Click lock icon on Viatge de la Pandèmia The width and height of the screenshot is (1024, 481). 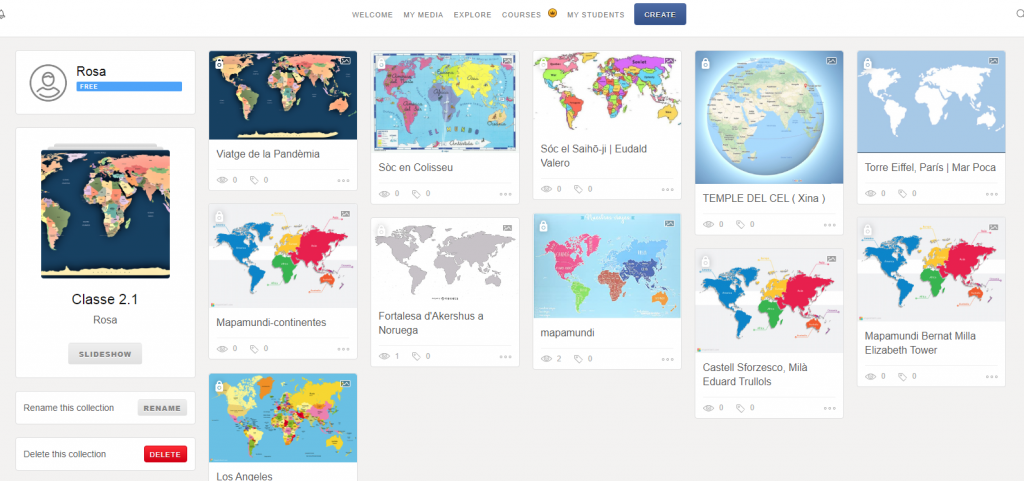(x=219, y=62)
